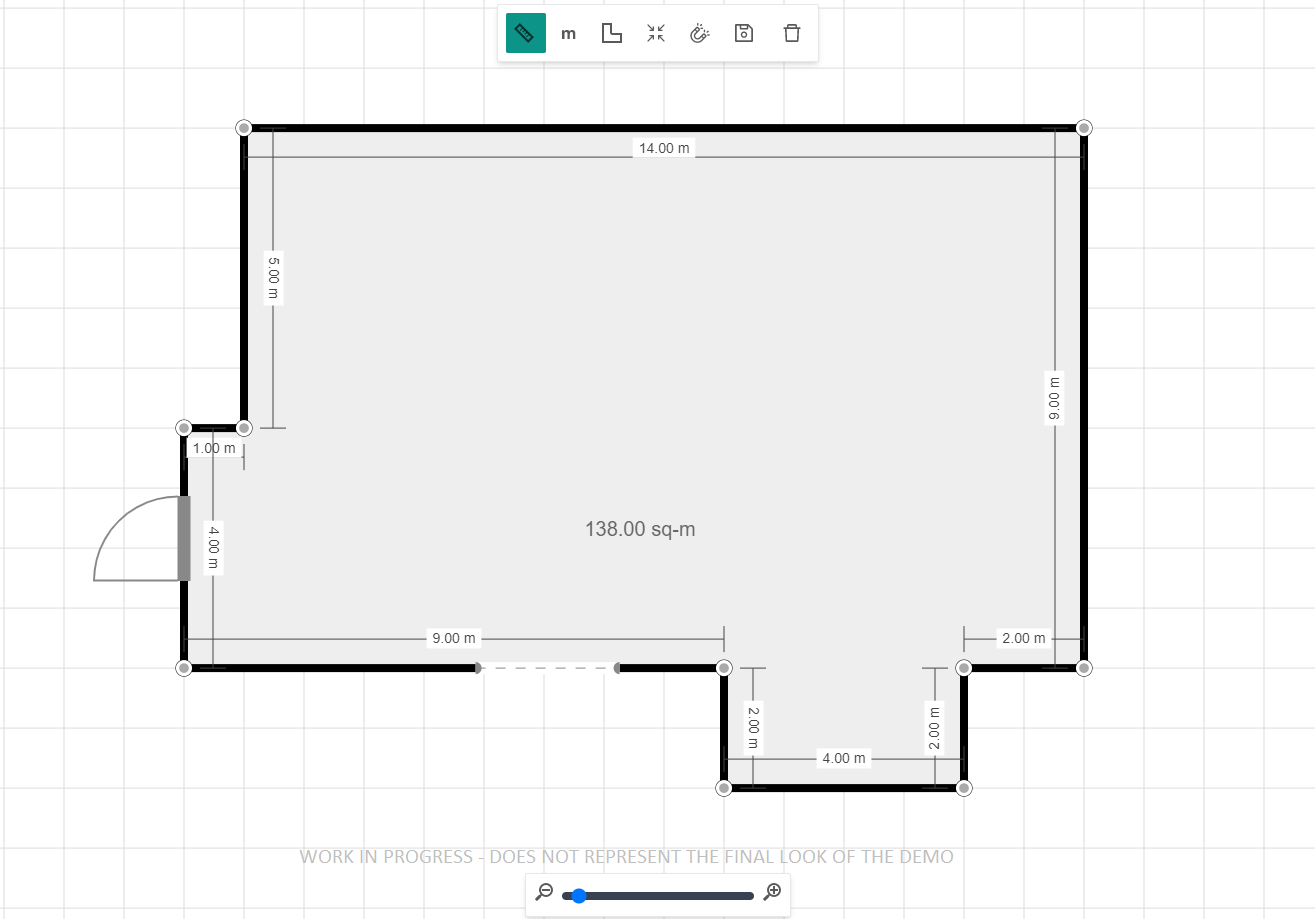Select the dashed window on bottom wall

(x=547, y=668)
